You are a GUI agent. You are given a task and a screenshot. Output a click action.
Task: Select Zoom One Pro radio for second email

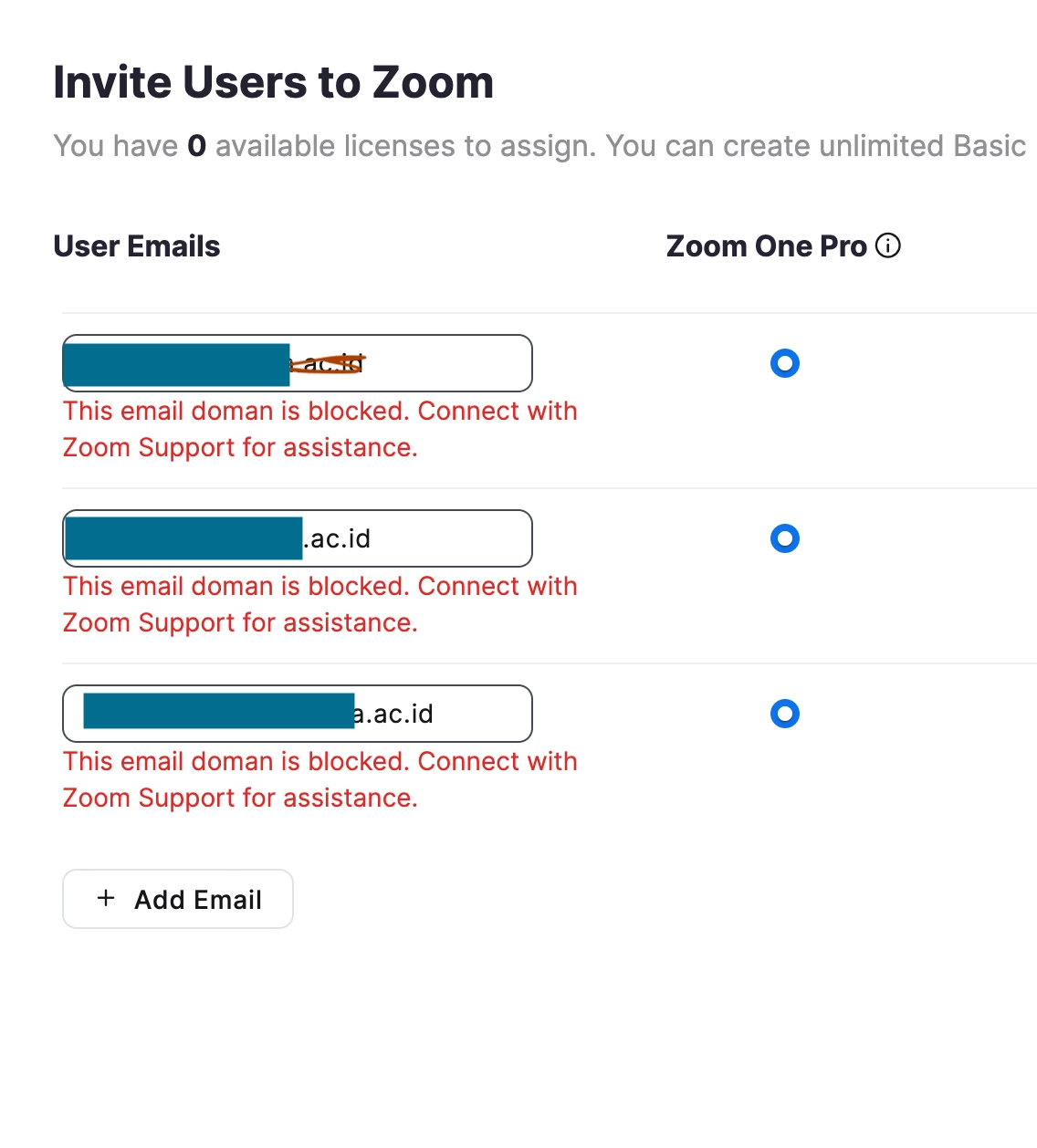785,538
